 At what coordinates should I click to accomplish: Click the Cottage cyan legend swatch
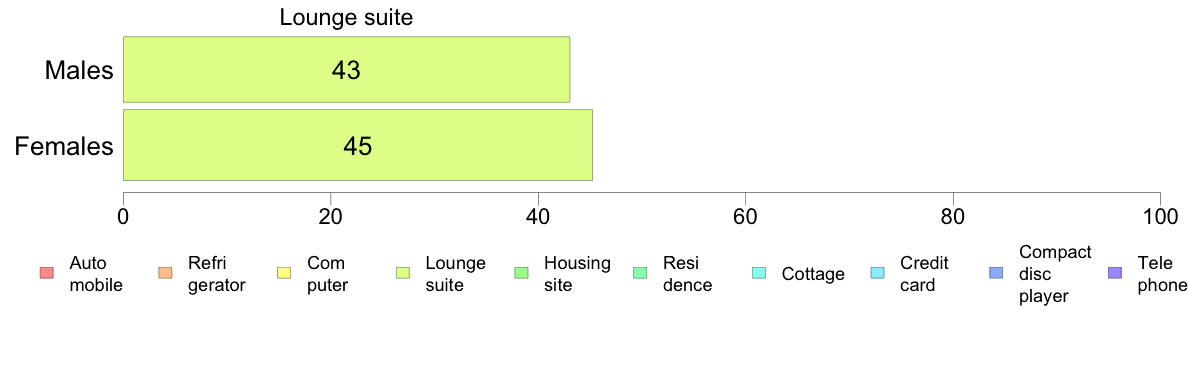click(x=758, y=273)
